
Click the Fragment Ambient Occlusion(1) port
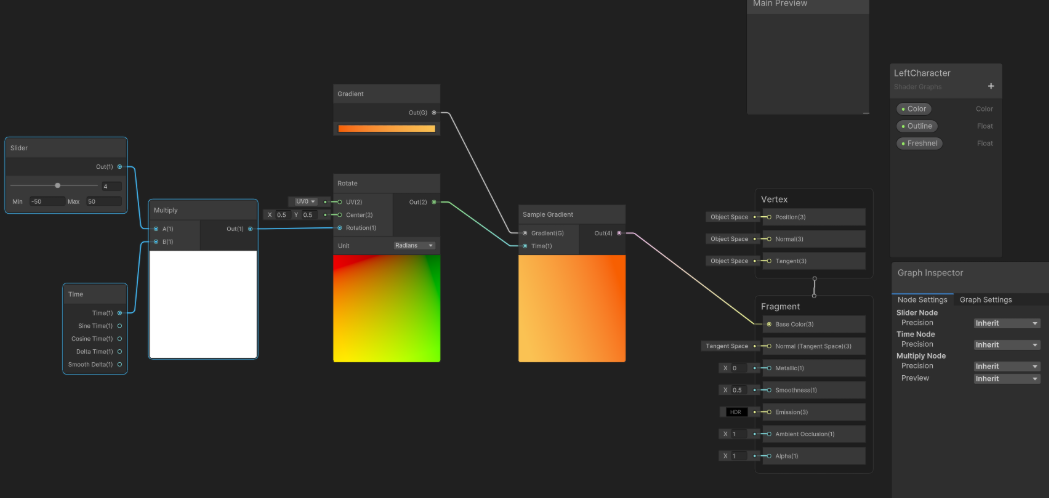coord(769,434)
